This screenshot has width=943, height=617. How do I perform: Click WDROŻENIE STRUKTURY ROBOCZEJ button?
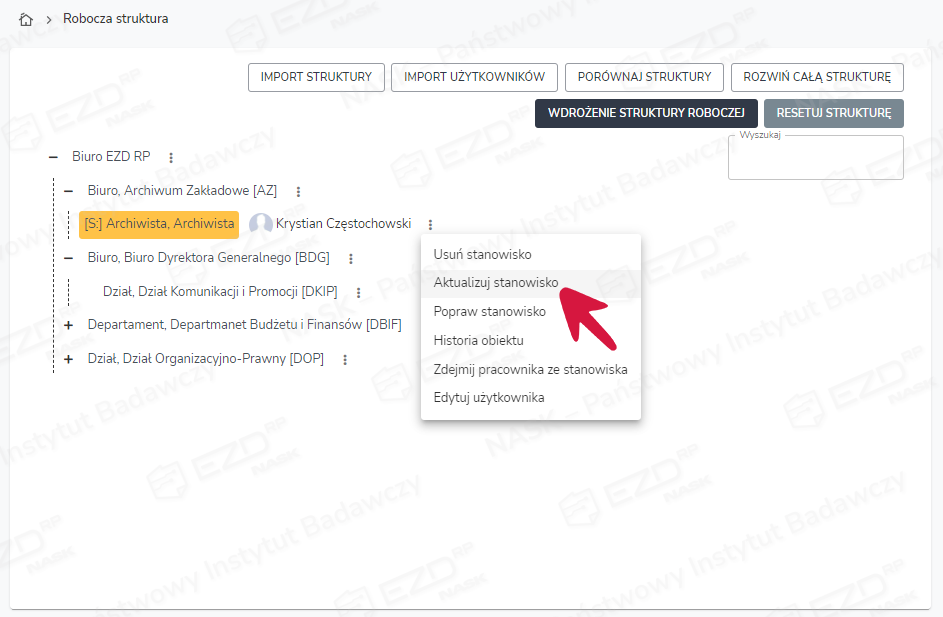point(645,113)
